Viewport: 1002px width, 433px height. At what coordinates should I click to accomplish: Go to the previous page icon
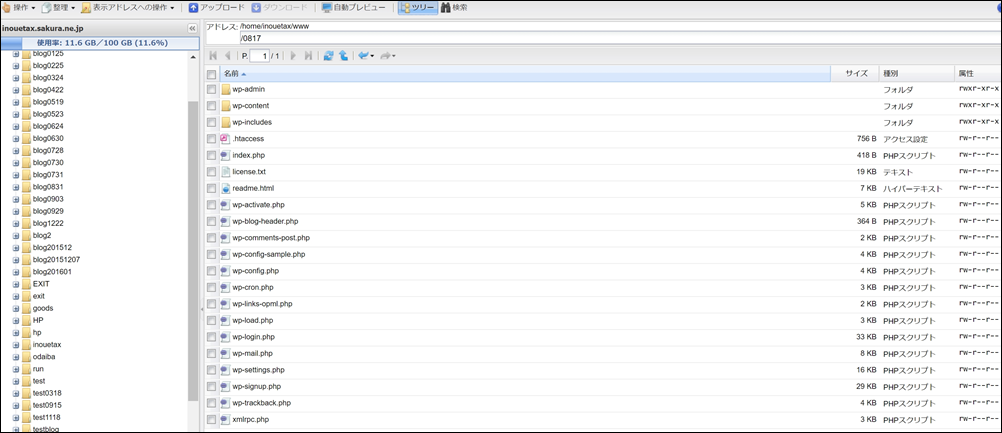228,56
